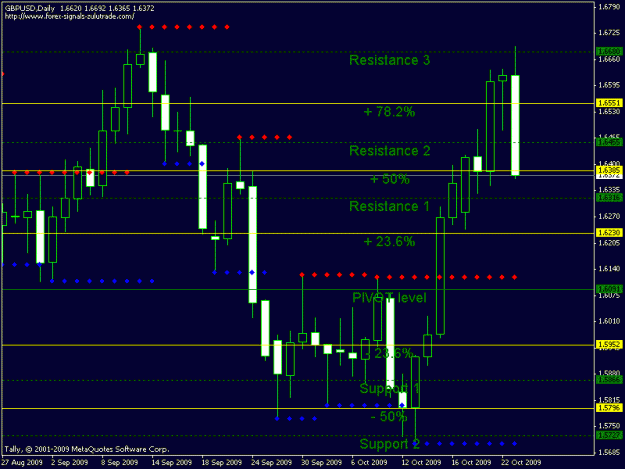Click the yellow 1.6385 price tag
Screen dimensions: 625x469
pos(609,171)
